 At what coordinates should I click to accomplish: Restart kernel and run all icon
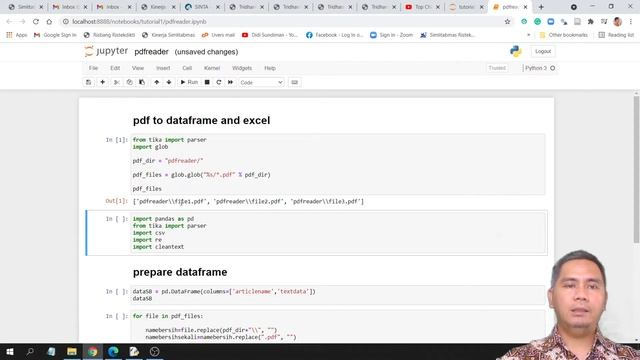coord(231,82)
